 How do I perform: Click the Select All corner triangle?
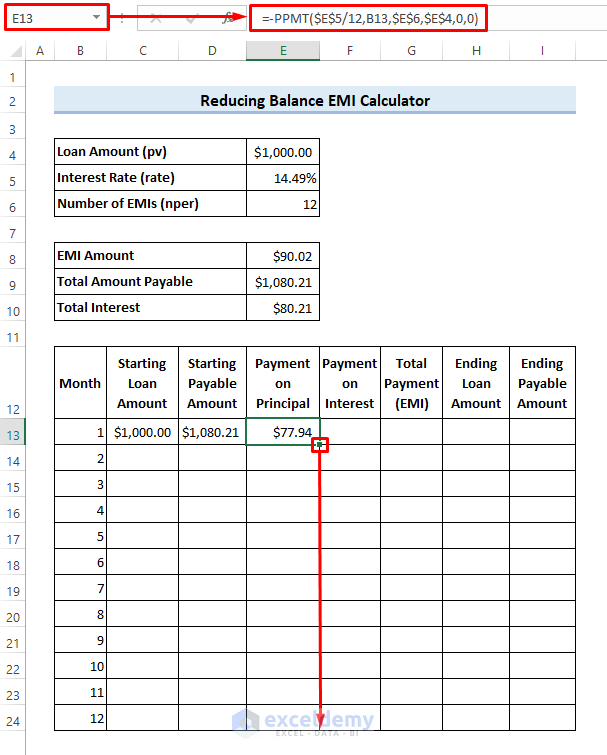point(17,51)
